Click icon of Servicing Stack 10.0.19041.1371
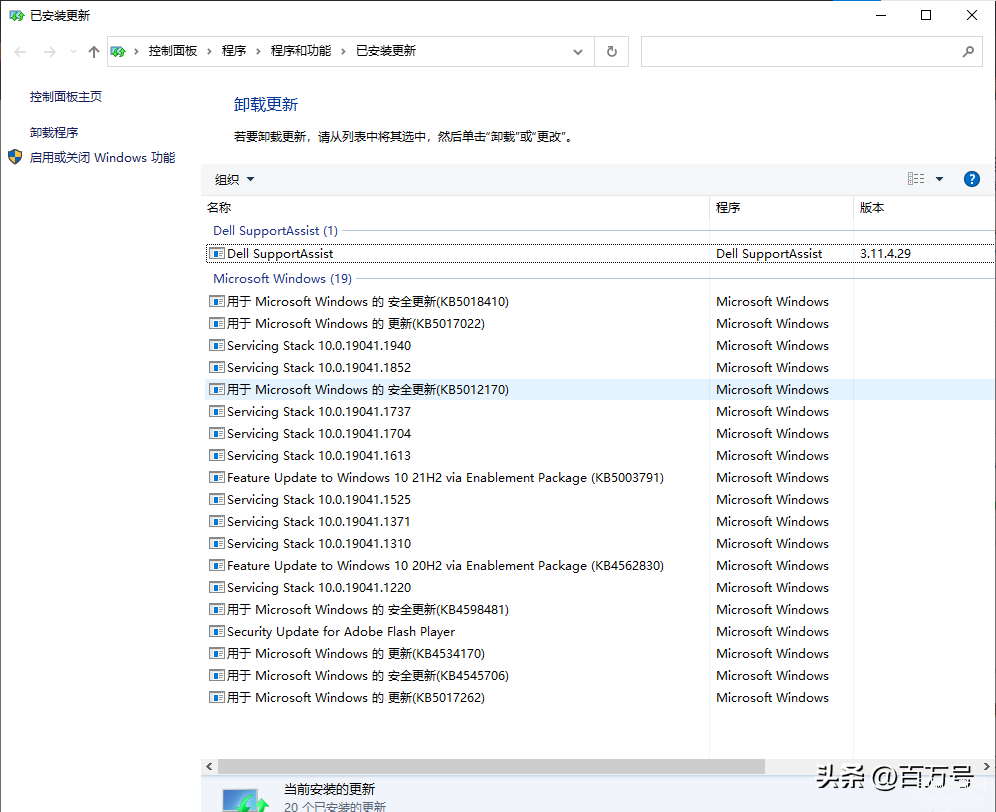996x812 pixels. click(x=217, y=522)
